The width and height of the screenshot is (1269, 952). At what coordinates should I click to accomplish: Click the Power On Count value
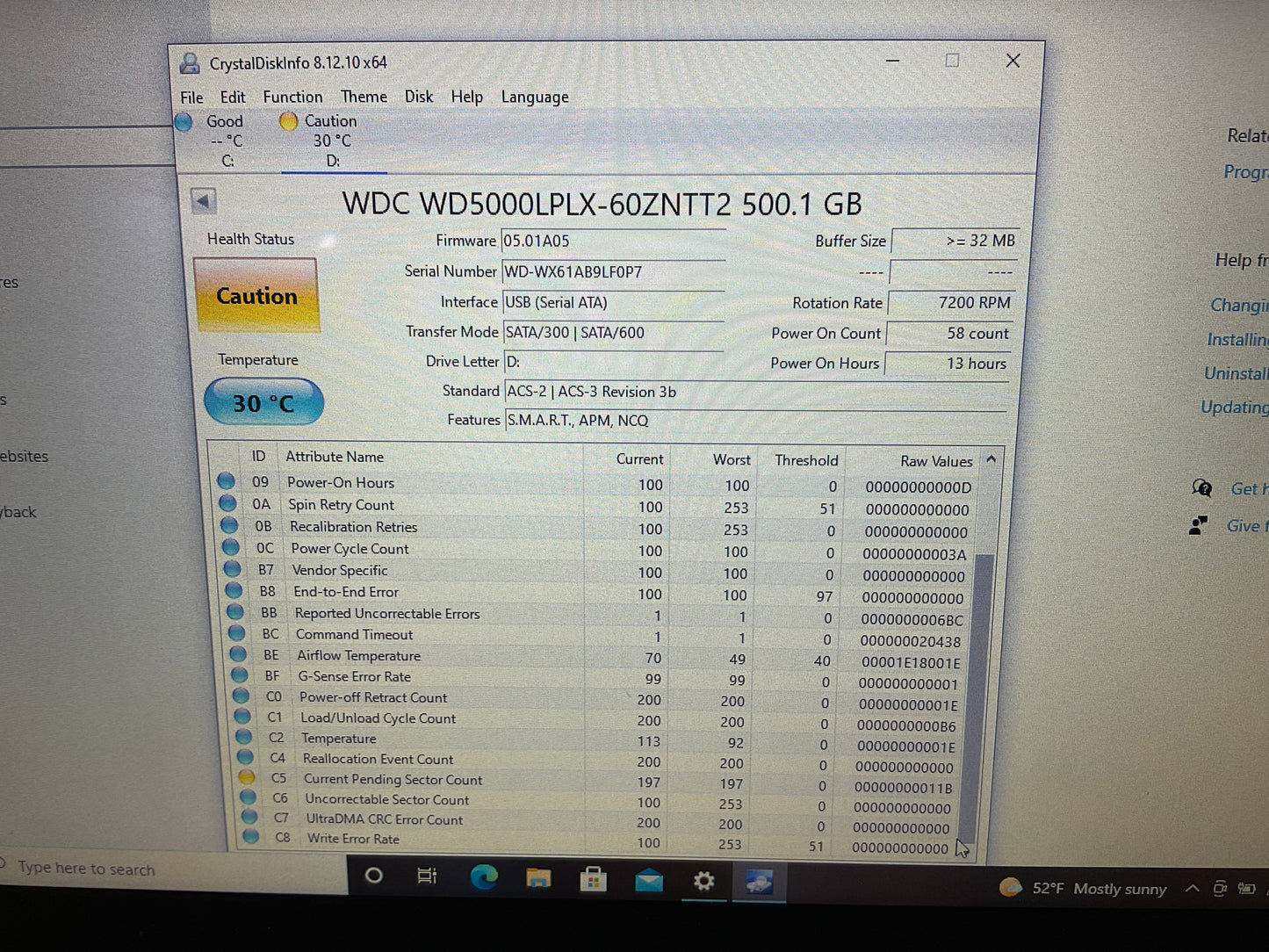tap(949, 334)
